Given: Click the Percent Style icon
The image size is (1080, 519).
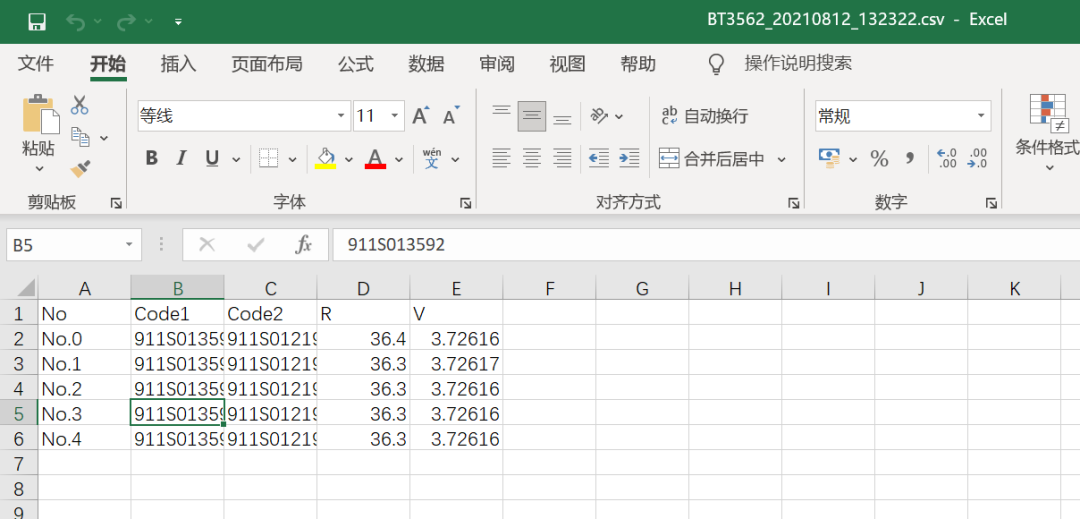Looking at the screenshot, I should pyautogui.click(x=879, y=158).
